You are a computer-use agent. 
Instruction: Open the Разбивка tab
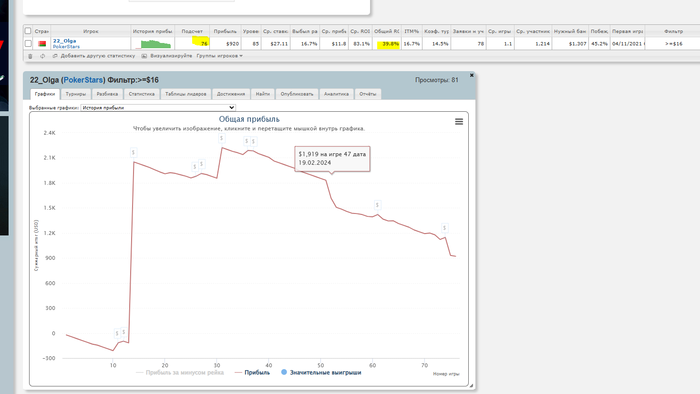pyautogui.click(x=107, y=94)
